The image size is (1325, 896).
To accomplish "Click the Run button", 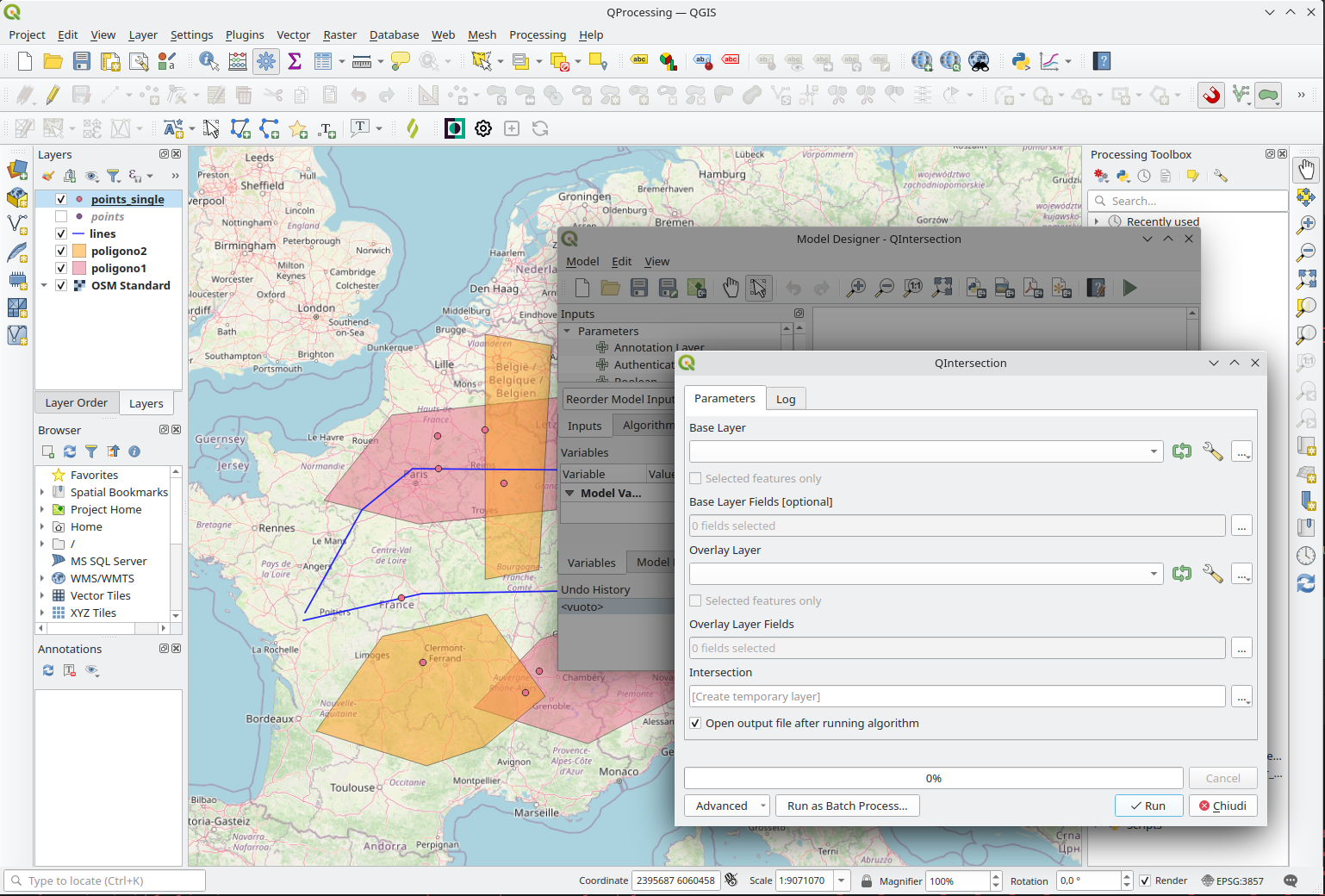I will 1148,806.
